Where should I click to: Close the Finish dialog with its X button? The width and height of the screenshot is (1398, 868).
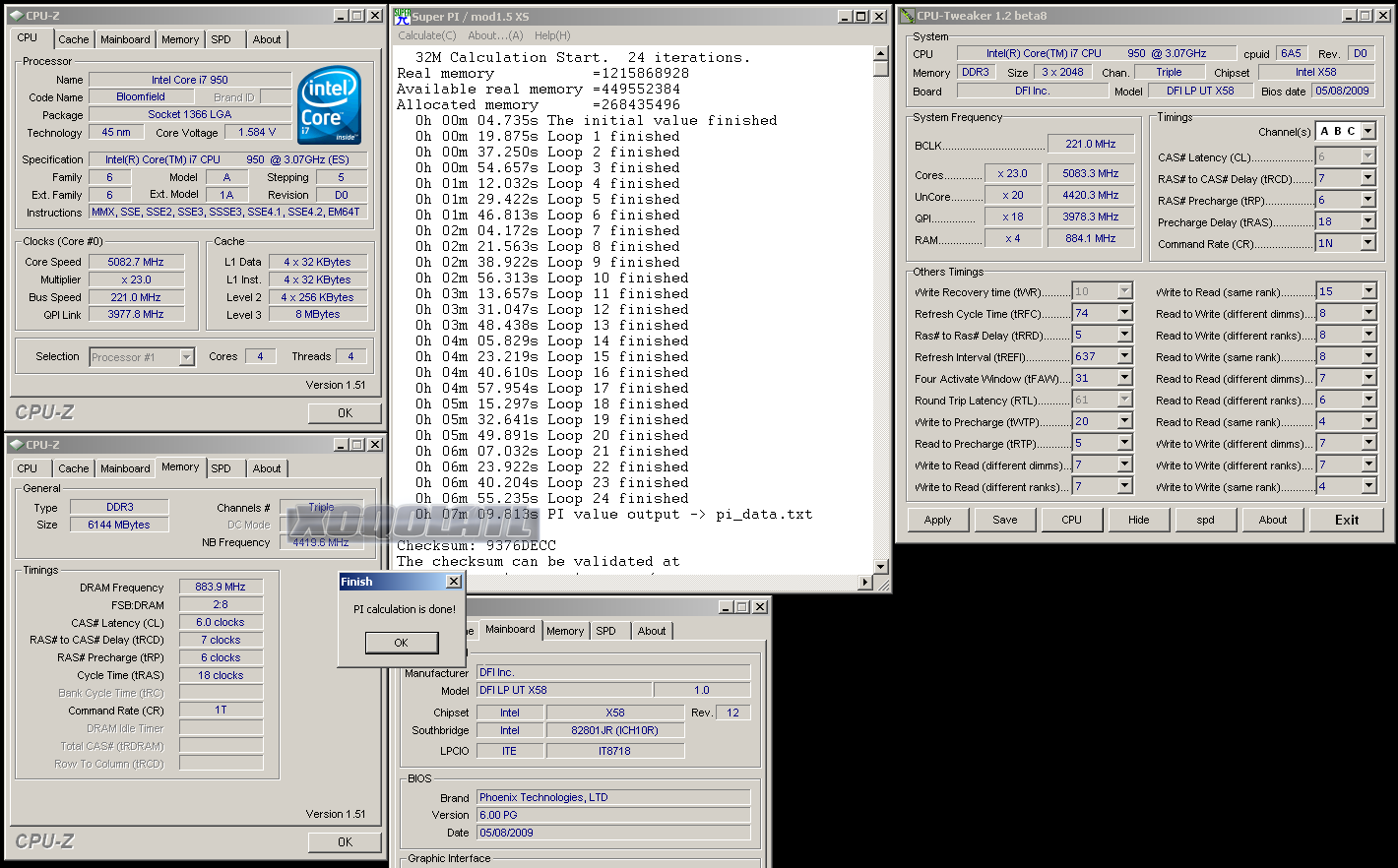pos(454,582)
